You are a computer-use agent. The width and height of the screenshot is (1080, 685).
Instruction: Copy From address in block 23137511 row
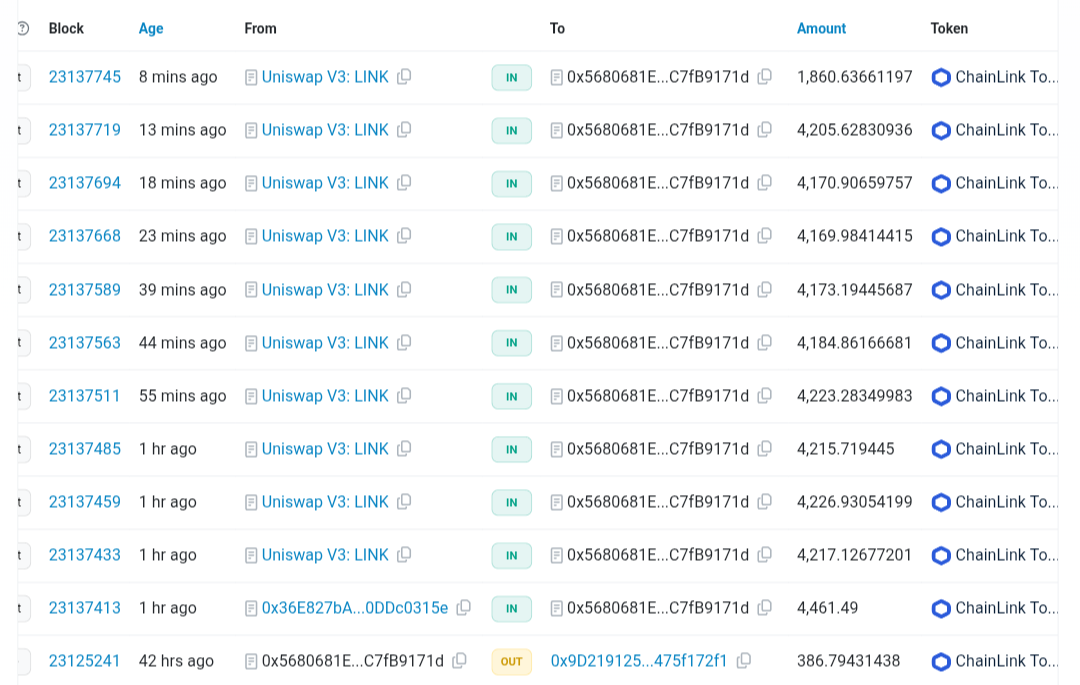404,396
